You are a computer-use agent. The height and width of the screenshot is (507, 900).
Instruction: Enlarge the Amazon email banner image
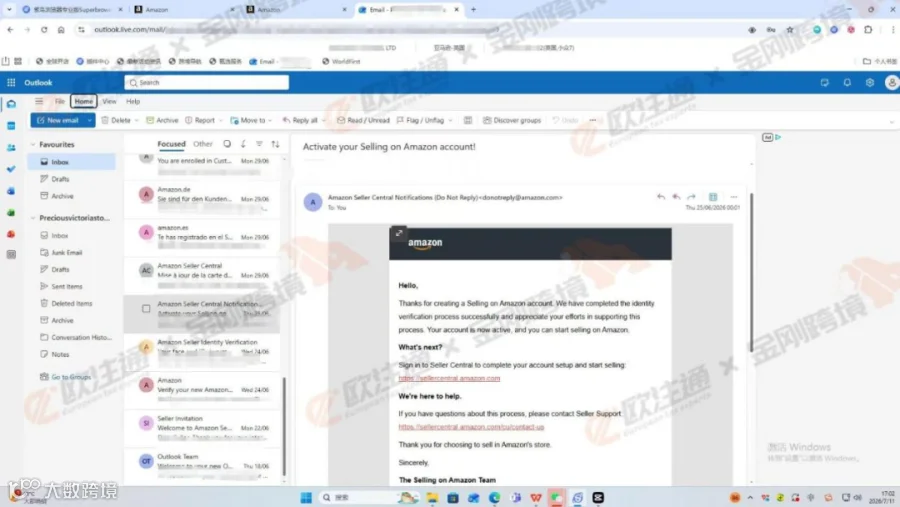click(x=399, y=233)
